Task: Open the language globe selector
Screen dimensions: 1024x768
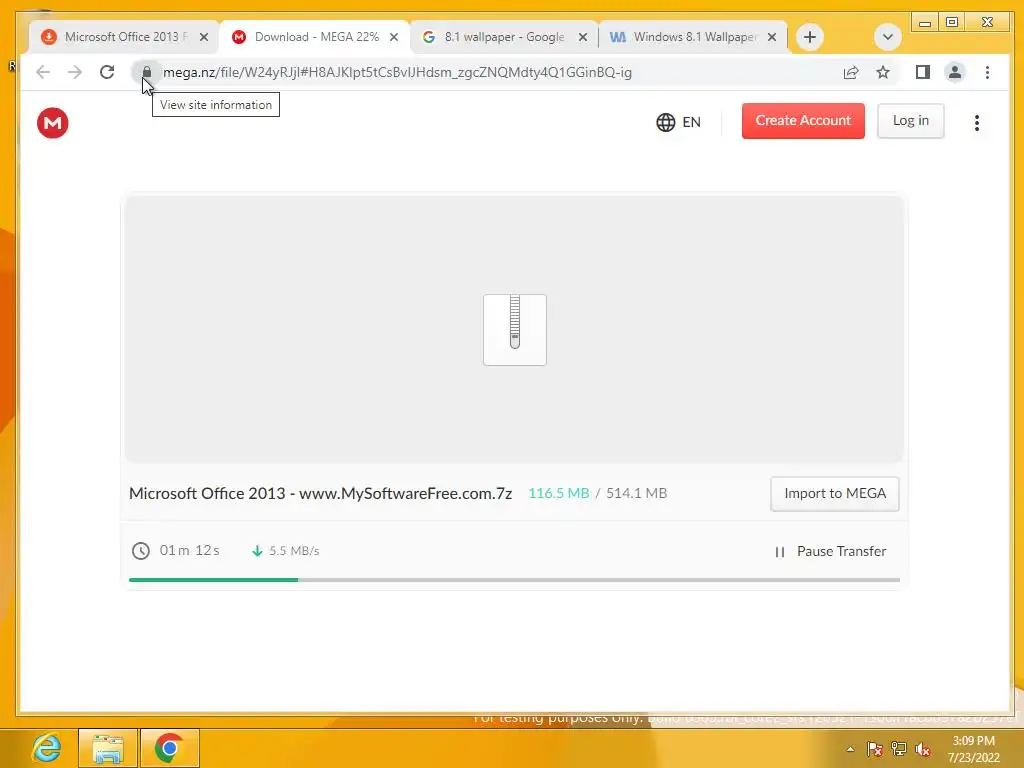Action: (x=678, y=122)
